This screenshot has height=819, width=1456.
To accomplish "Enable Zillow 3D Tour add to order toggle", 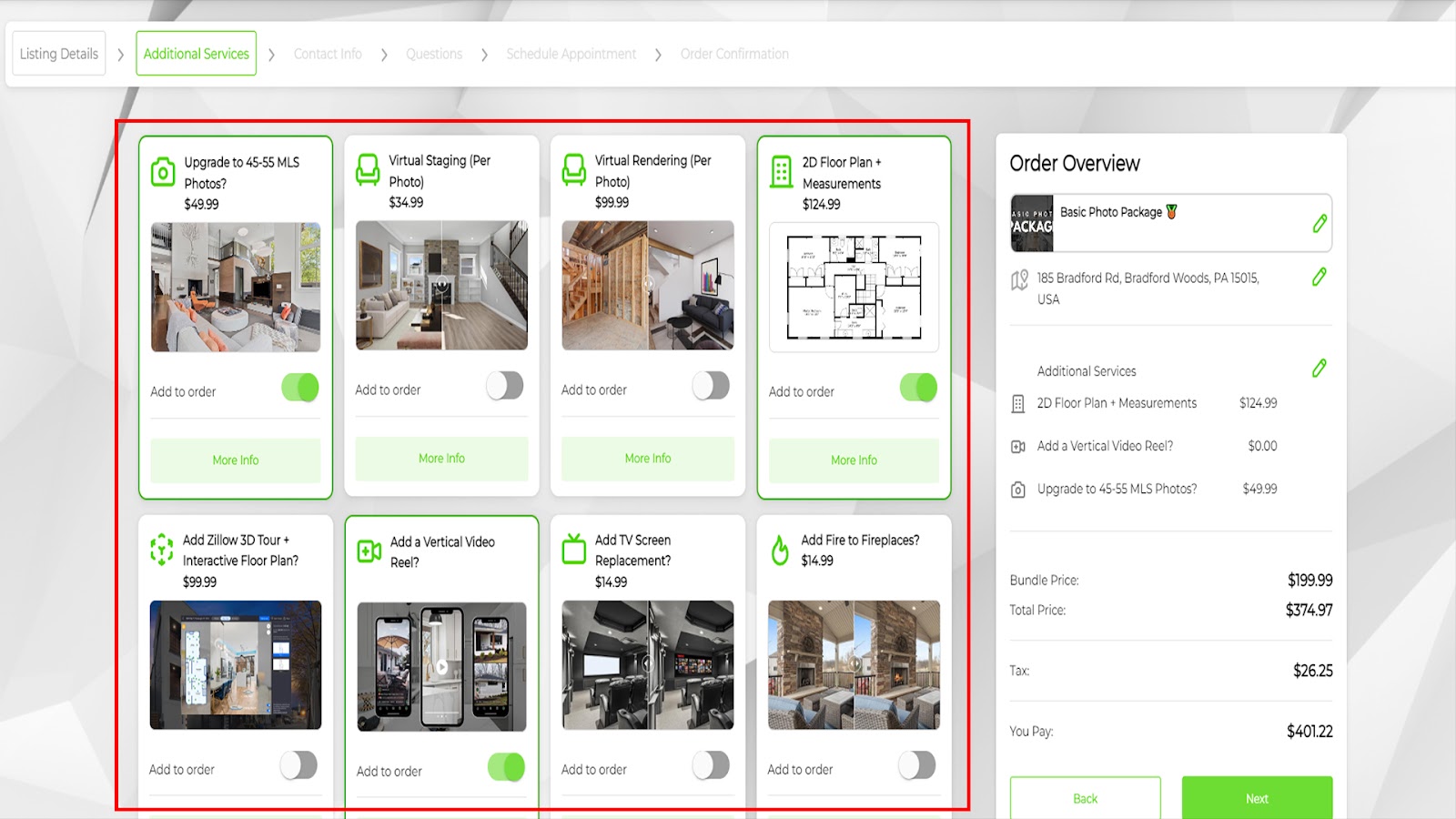I will [x=298, y=765].
